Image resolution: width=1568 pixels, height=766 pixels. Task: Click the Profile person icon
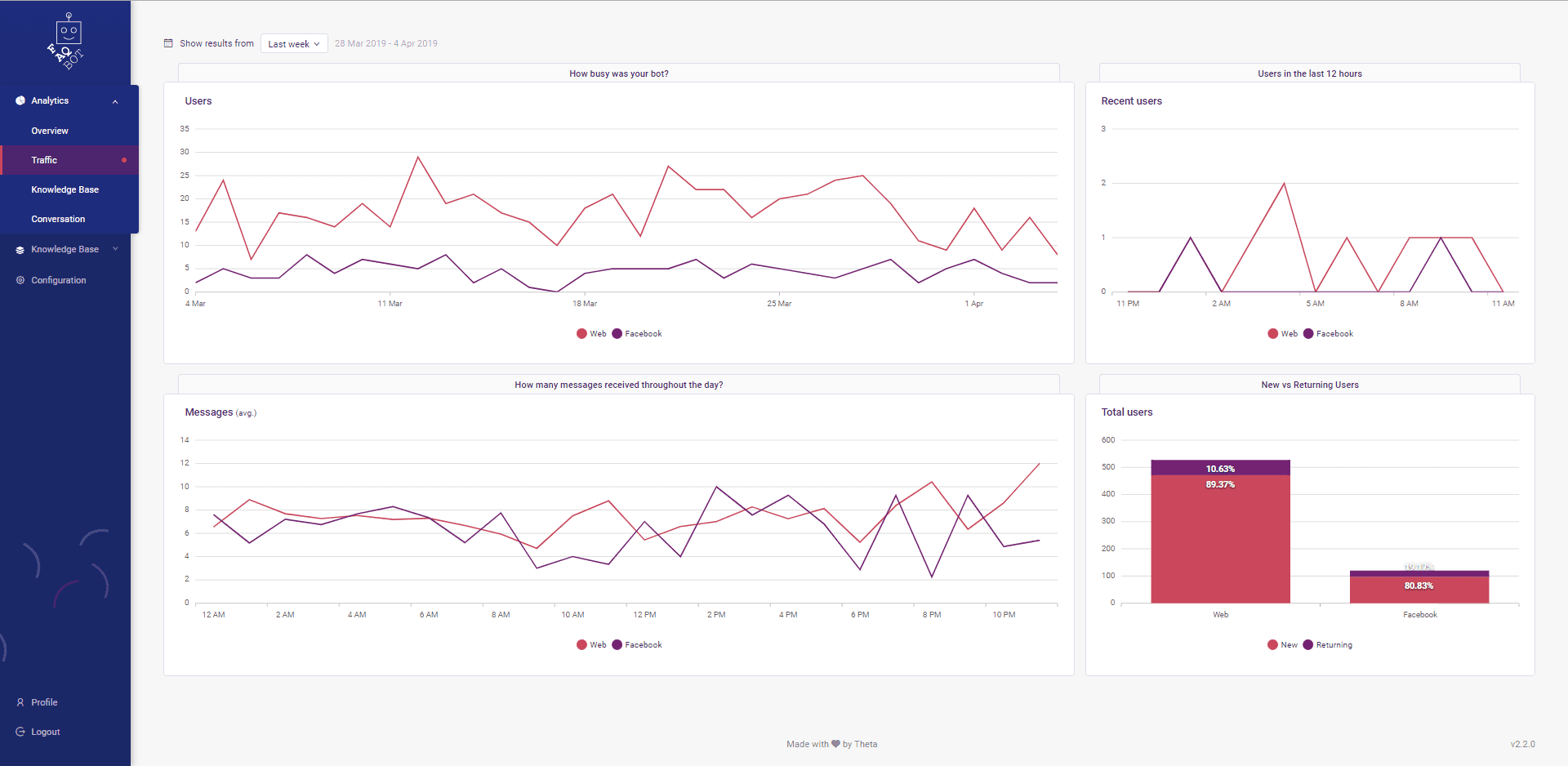click(x=20, y=702)
